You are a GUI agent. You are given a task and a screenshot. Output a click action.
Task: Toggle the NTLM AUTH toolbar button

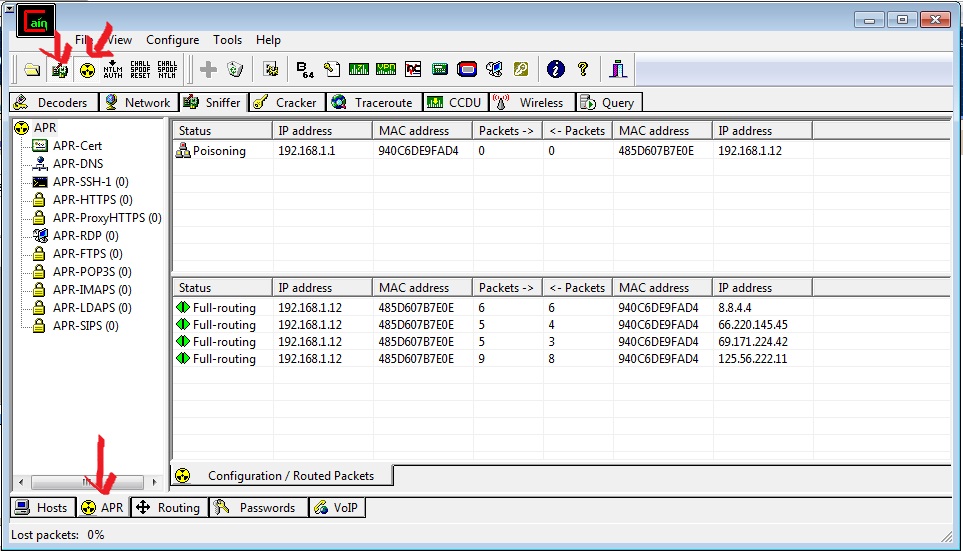click(113, 69)
